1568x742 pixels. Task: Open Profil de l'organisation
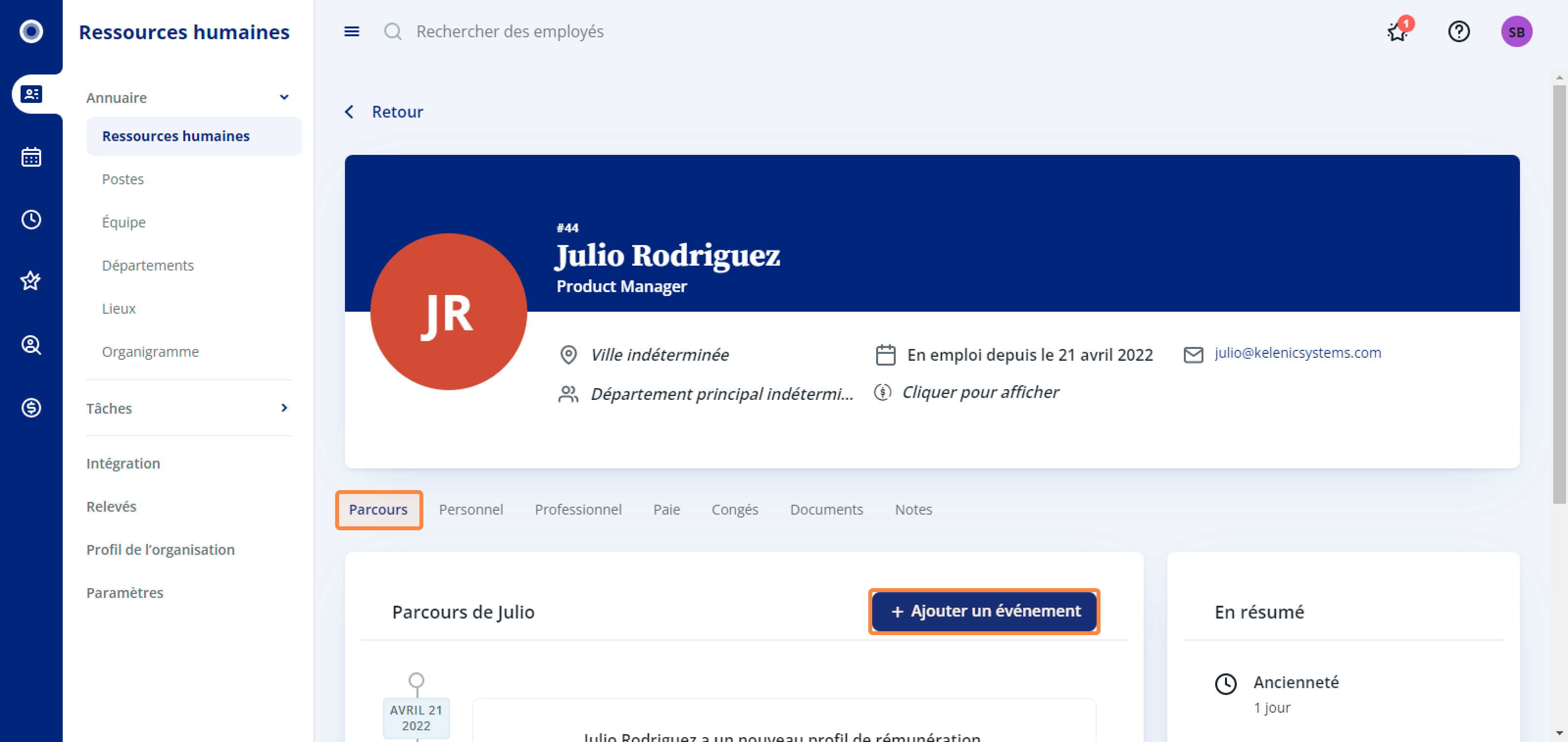pos(161,550)
